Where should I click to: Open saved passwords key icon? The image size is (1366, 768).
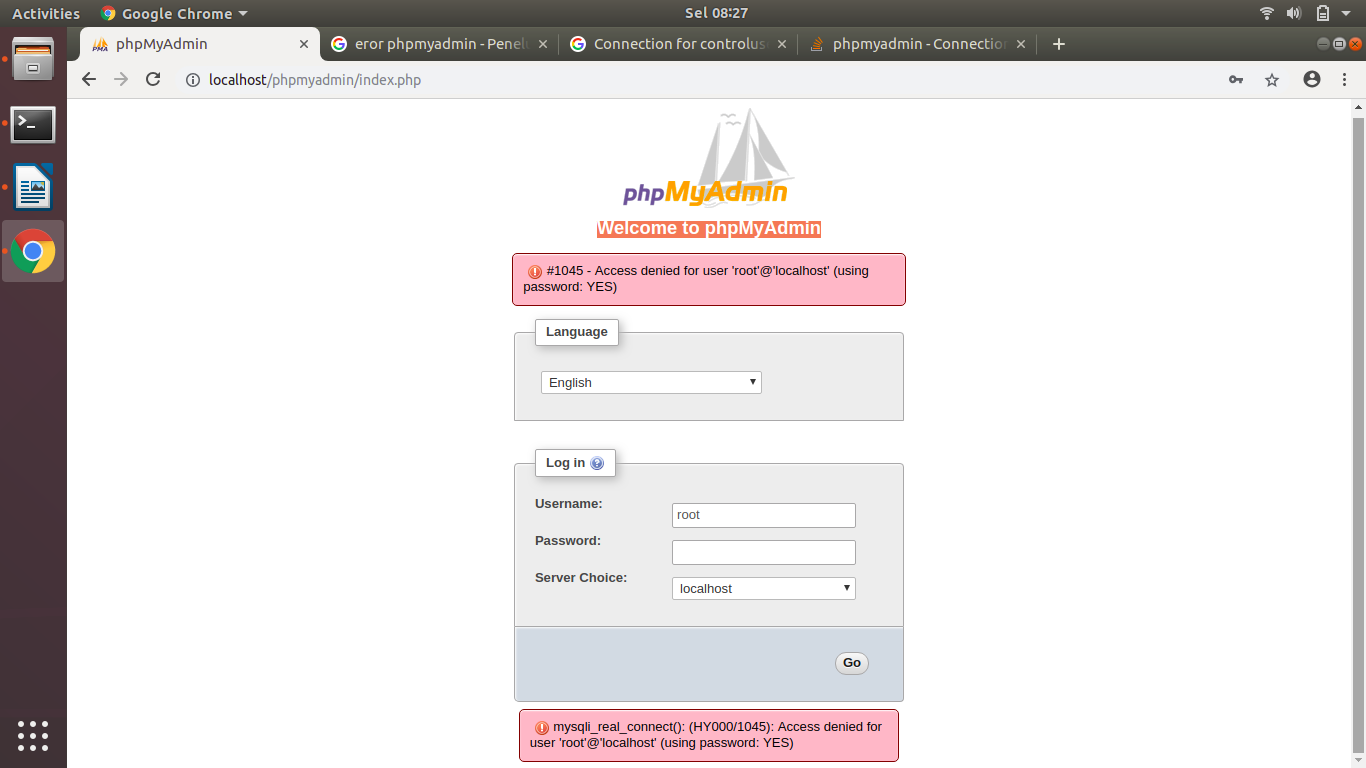(1236, 80)
